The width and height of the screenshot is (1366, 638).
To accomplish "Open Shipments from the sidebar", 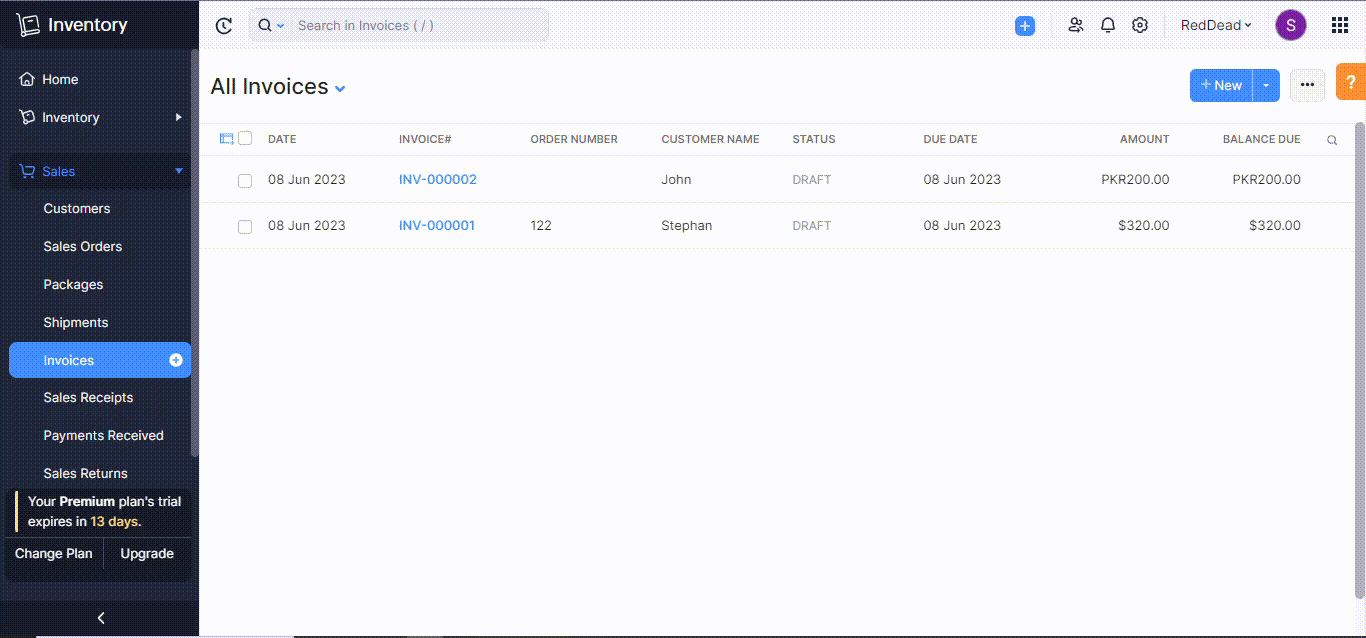I will pos(75,322).
